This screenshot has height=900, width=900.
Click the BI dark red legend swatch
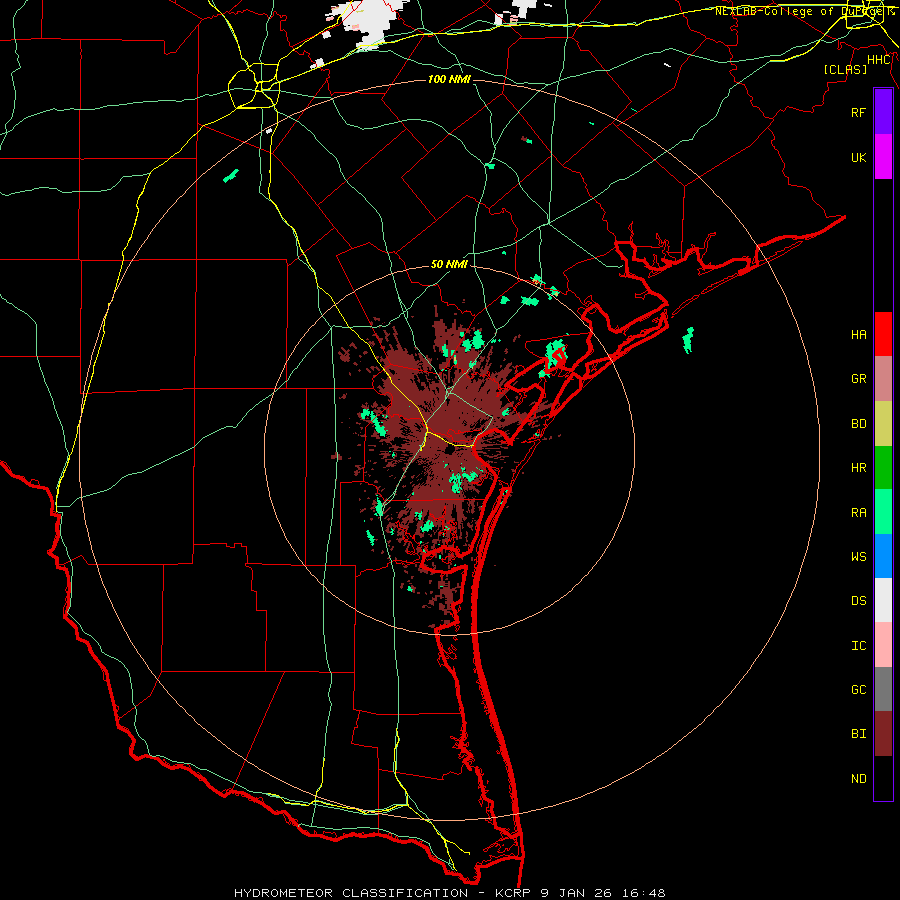pyautogui.click(x=883, y=734)
